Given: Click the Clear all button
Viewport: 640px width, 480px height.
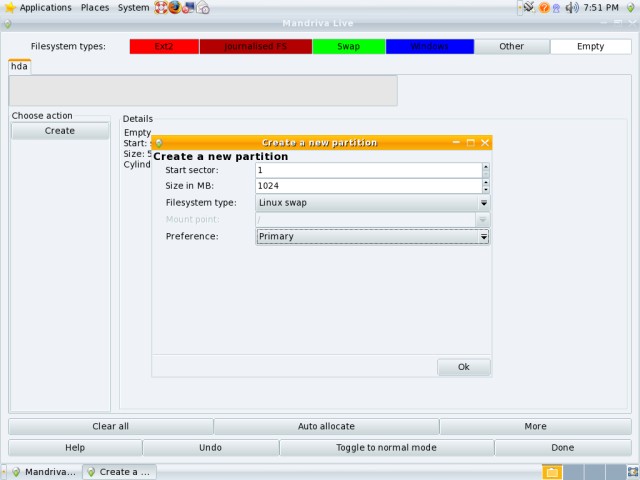Looking at the screenshot, I should tap(111, 427).
